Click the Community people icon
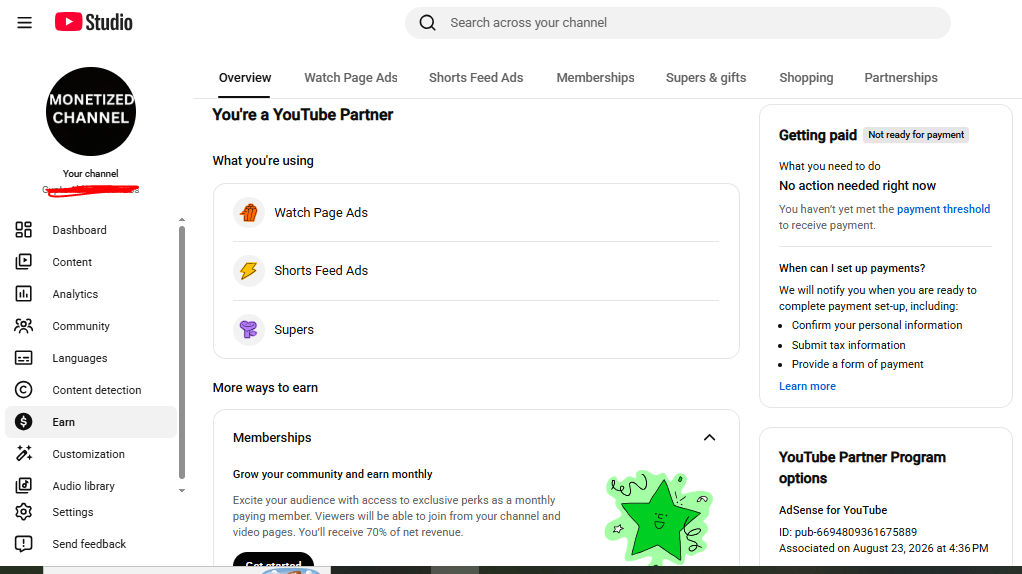The image size is (1022, 574). click(23, 326)
